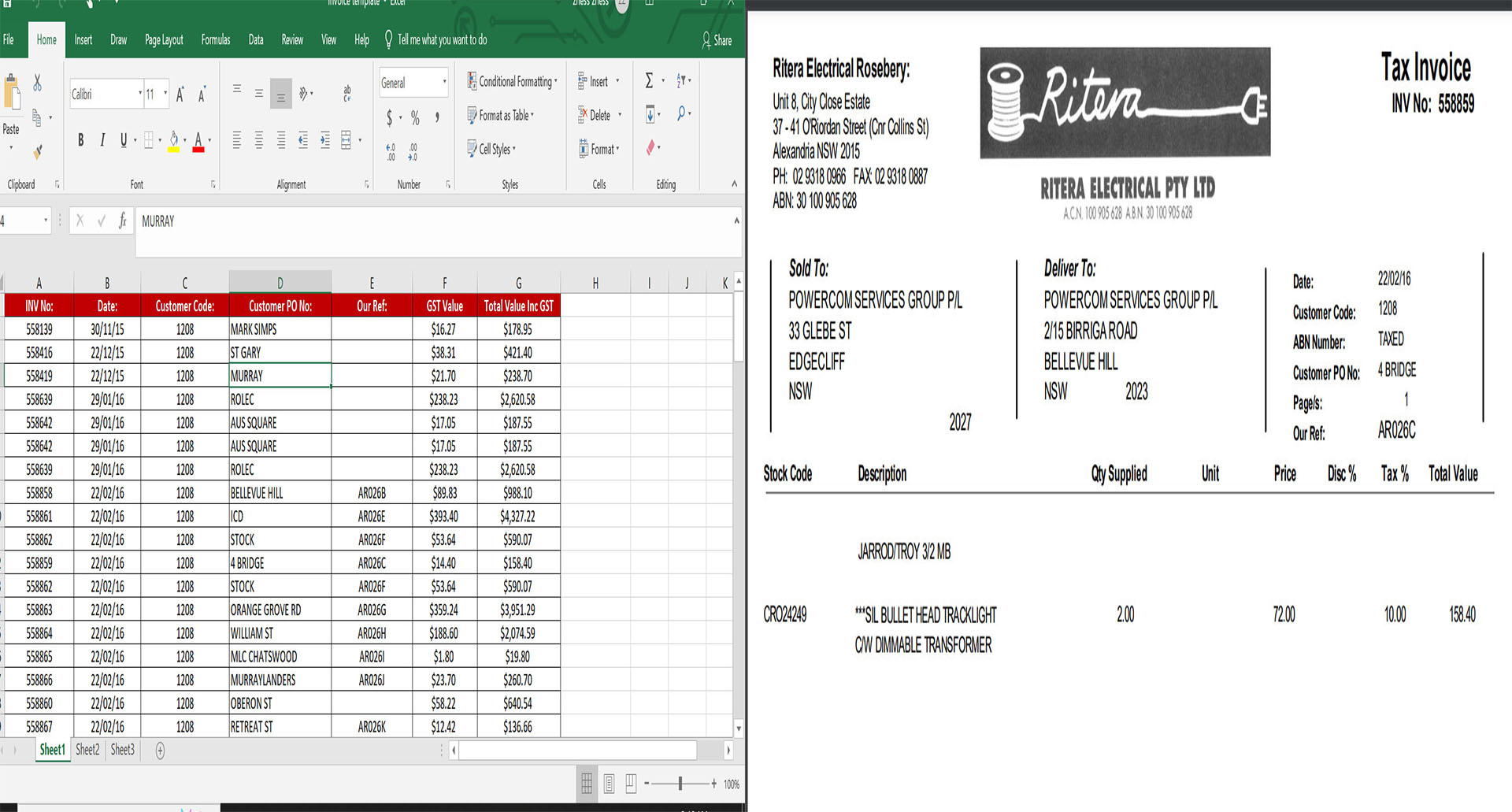Apply Accounting Number Format dollar sign
The image size is (1512, 812).
[389, 118]
